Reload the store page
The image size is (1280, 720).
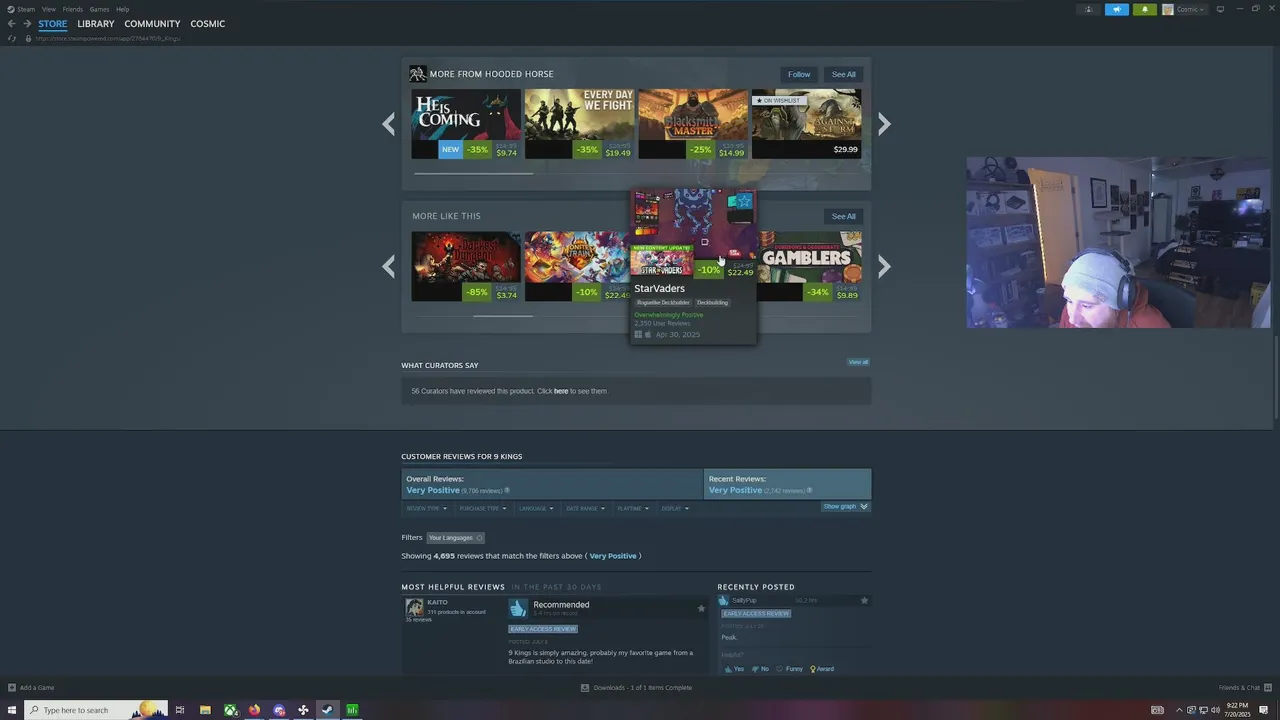11,38
